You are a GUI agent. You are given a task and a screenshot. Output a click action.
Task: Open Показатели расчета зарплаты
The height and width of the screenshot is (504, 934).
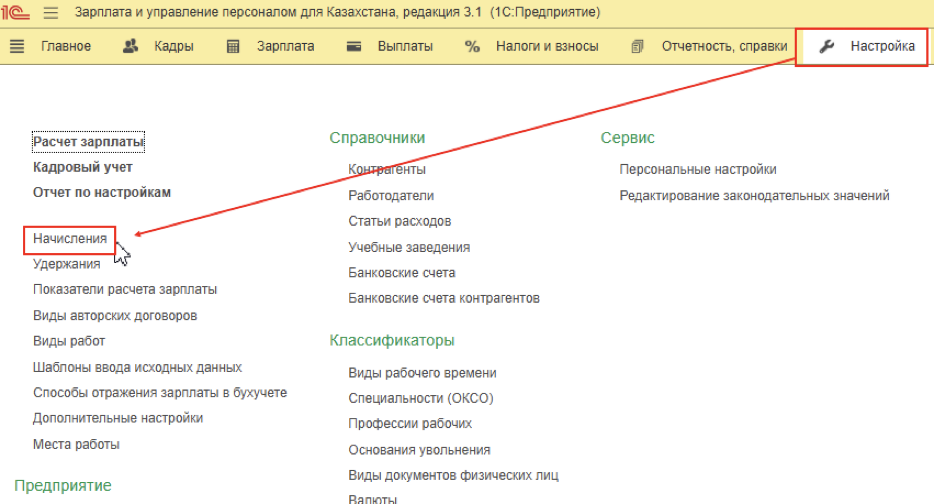[125, 290]
